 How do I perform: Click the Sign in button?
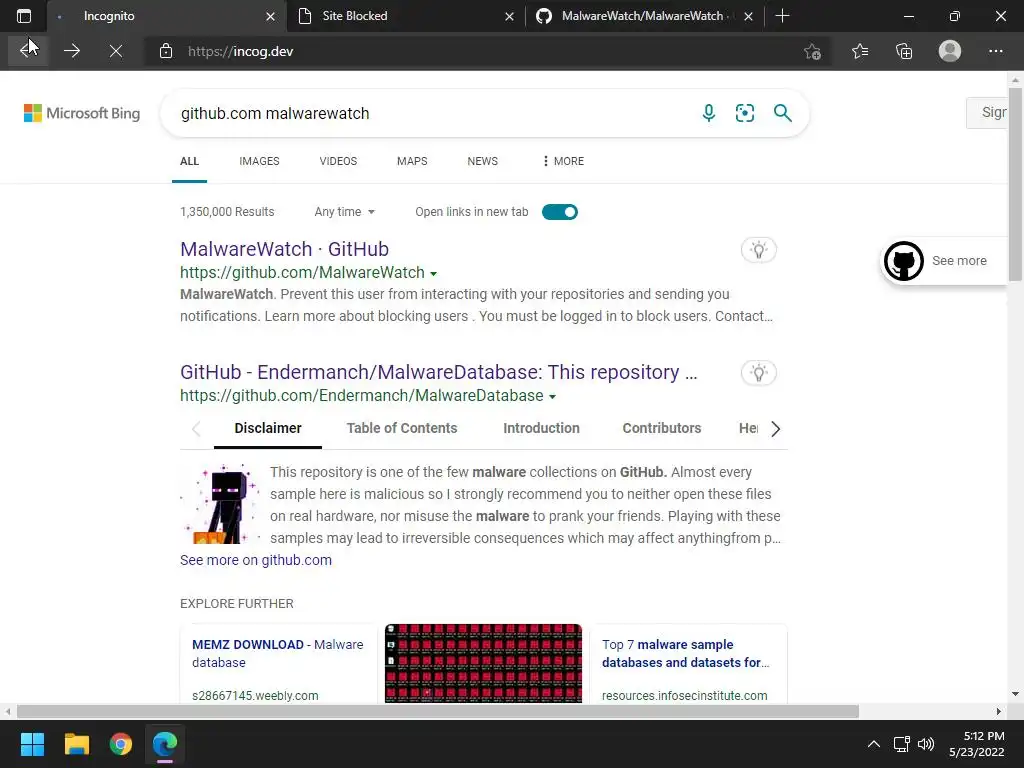(x=987, y=112)
